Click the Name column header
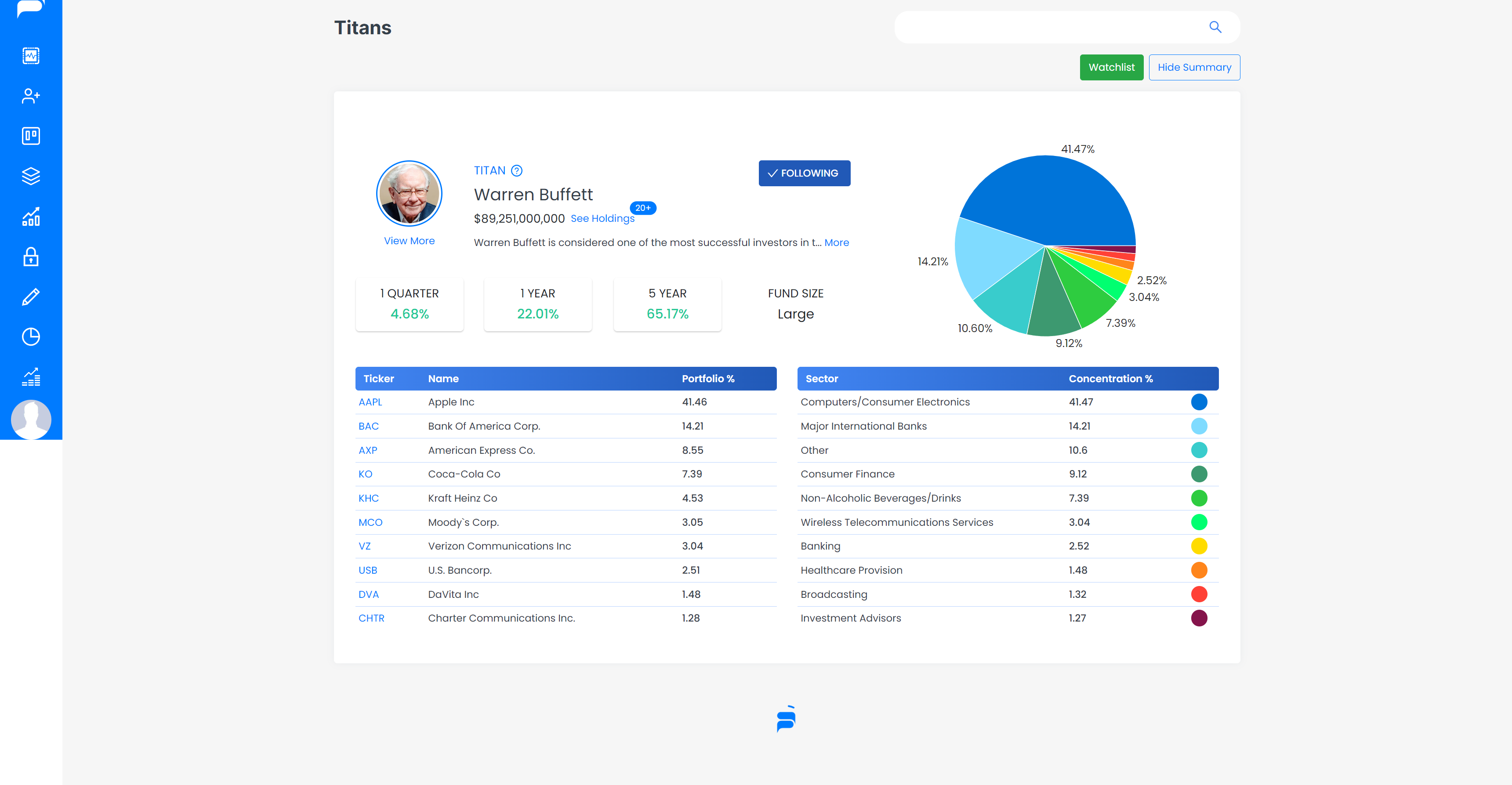This screenshot has height=785, width=1512. click(x=443, y=378)
